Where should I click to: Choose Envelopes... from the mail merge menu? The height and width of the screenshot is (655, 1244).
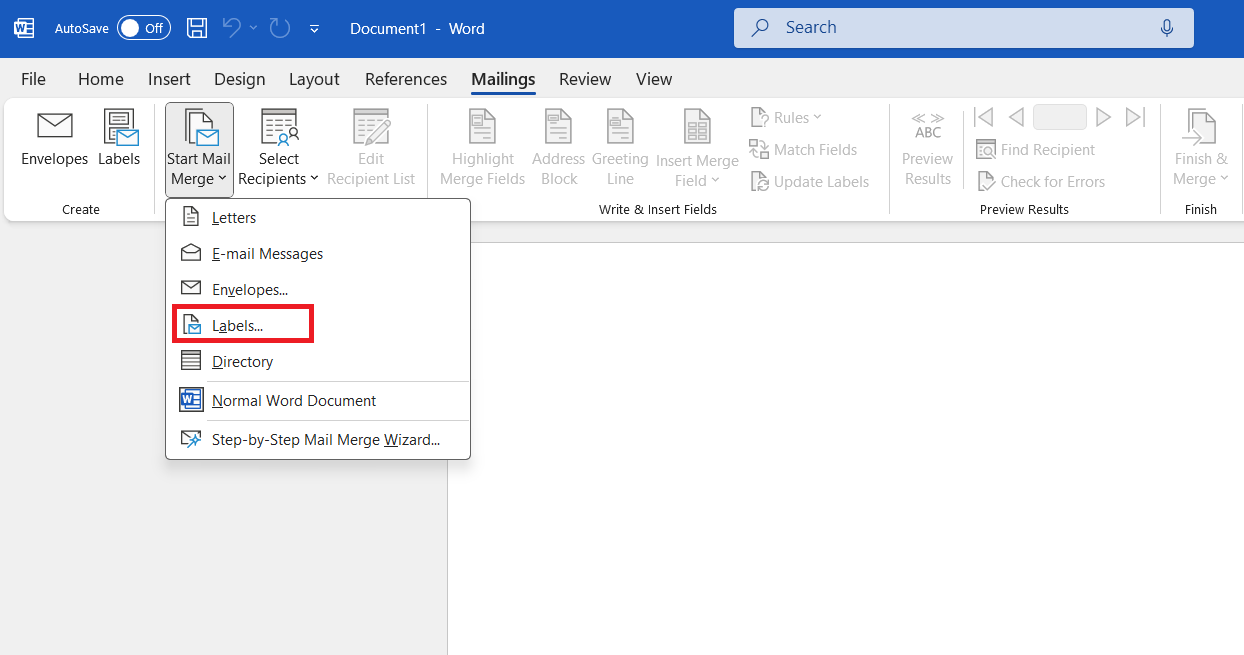318,290
